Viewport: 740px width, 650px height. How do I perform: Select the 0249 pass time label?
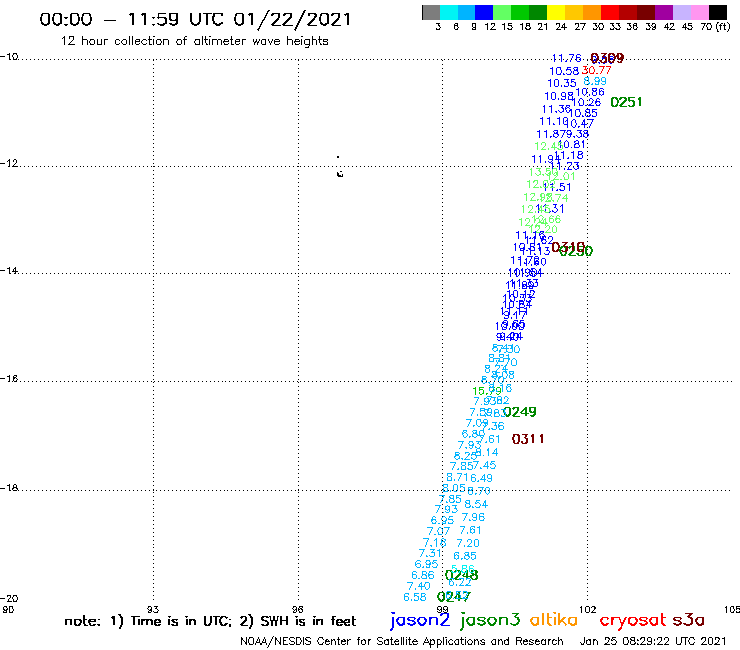coord(520,412)
